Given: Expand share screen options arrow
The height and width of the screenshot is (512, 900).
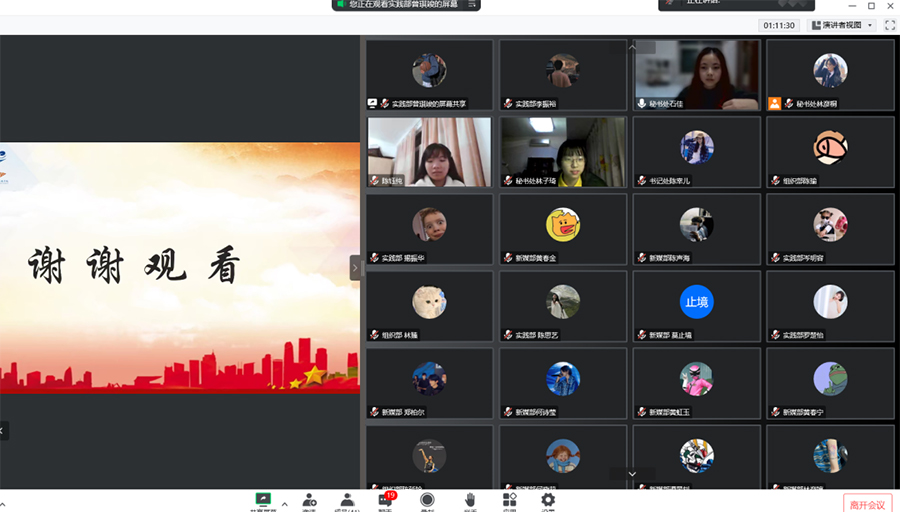Looking at the screenshot, I should point(285,503).
